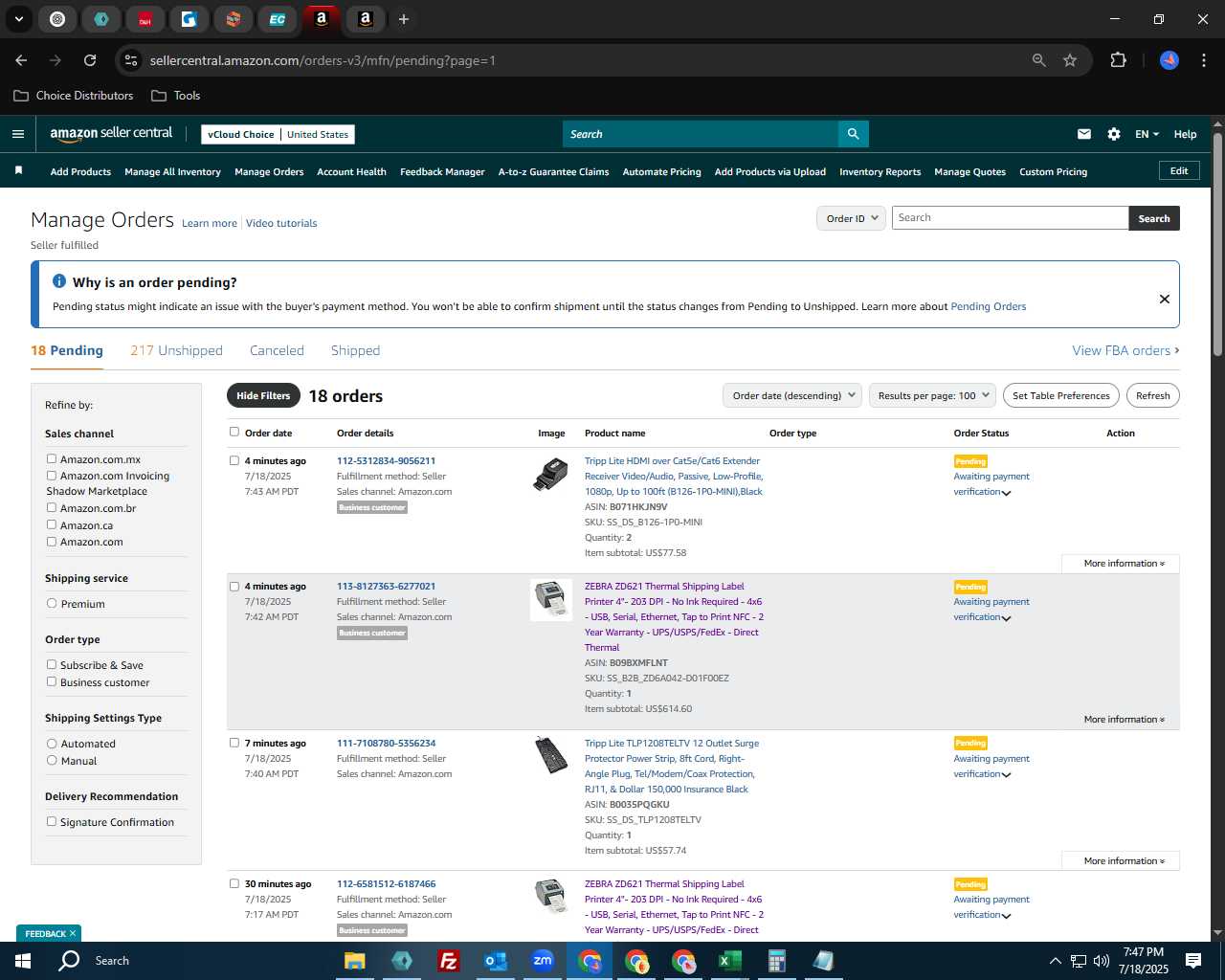Check the Business customer order type filter
The width and height of the screenshot is (1225, 980).
tap(52, 681)
